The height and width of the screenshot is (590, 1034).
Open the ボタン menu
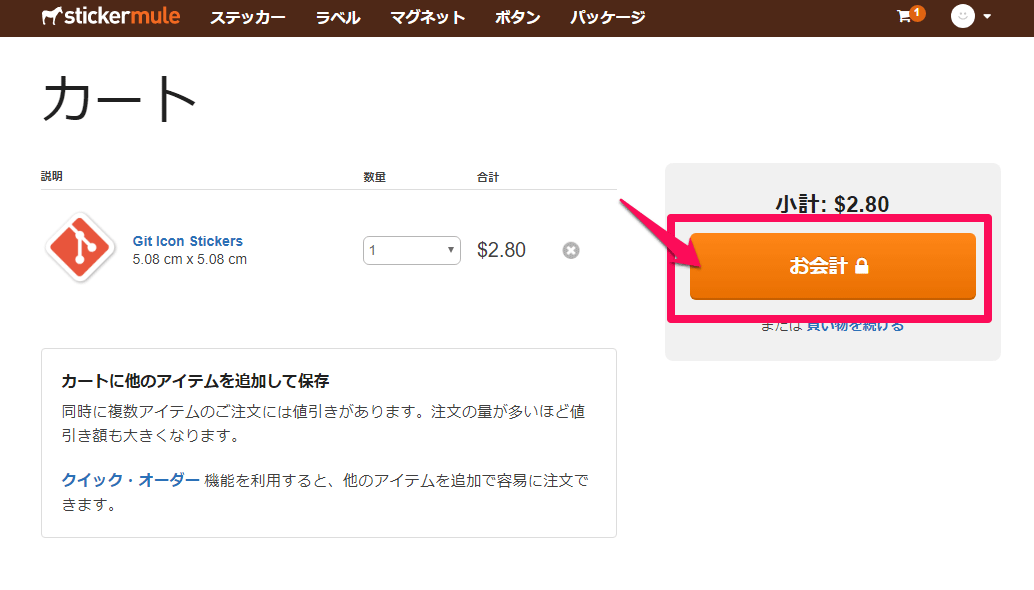click(x=518, y=17)
